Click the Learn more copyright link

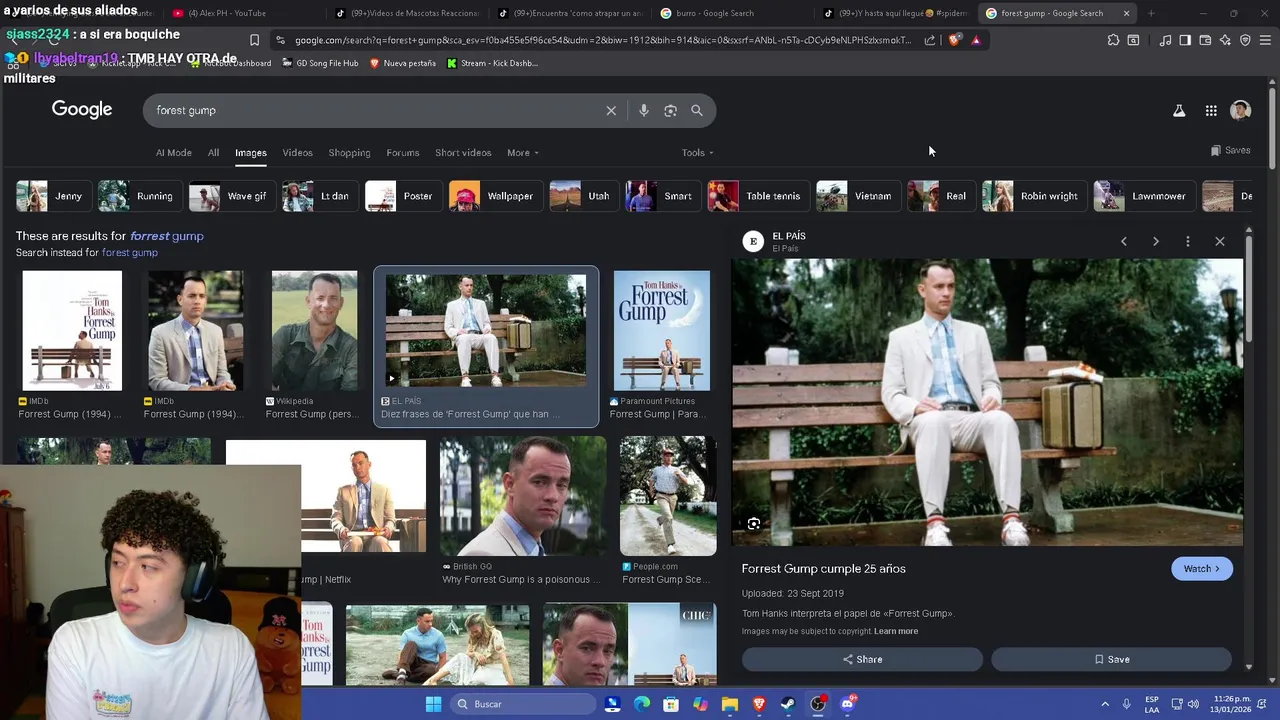(x=896, y=631)
